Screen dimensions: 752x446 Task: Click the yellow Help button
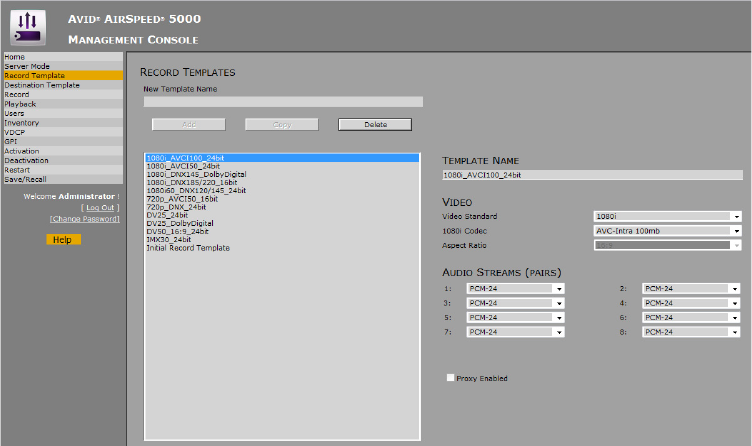pos(63,240)
